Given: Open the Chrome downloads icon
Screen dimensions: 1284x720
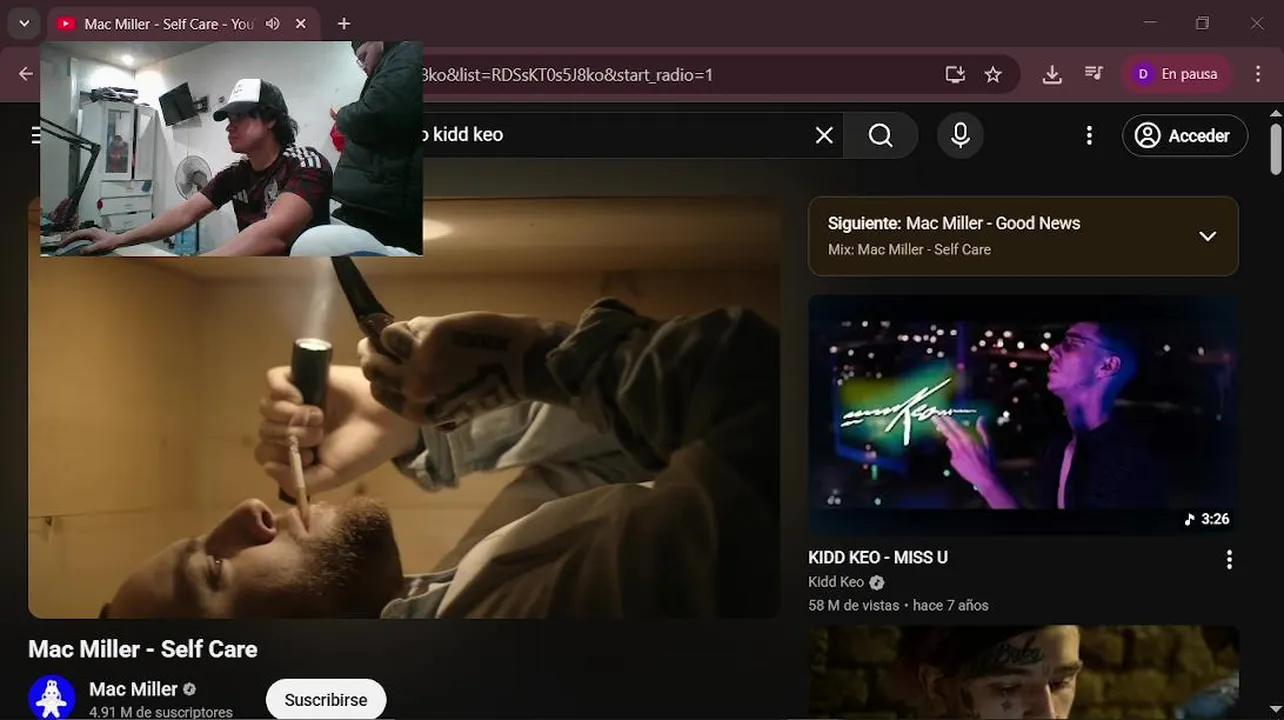Looking at the screenshot, I should (x=1052, y=74).
